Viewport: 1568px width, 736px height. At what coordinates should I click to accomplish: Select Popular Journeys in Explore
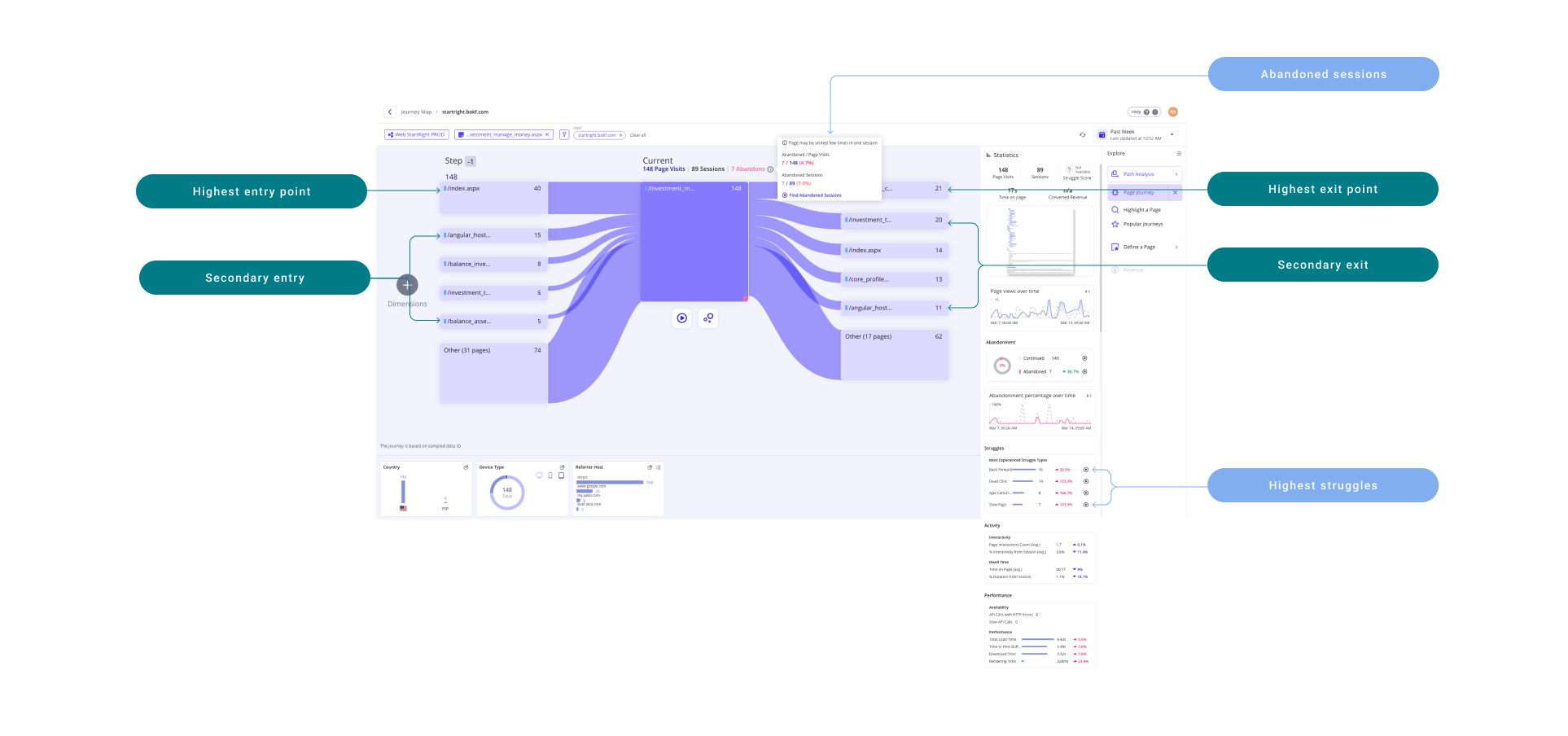[1142, 225]
